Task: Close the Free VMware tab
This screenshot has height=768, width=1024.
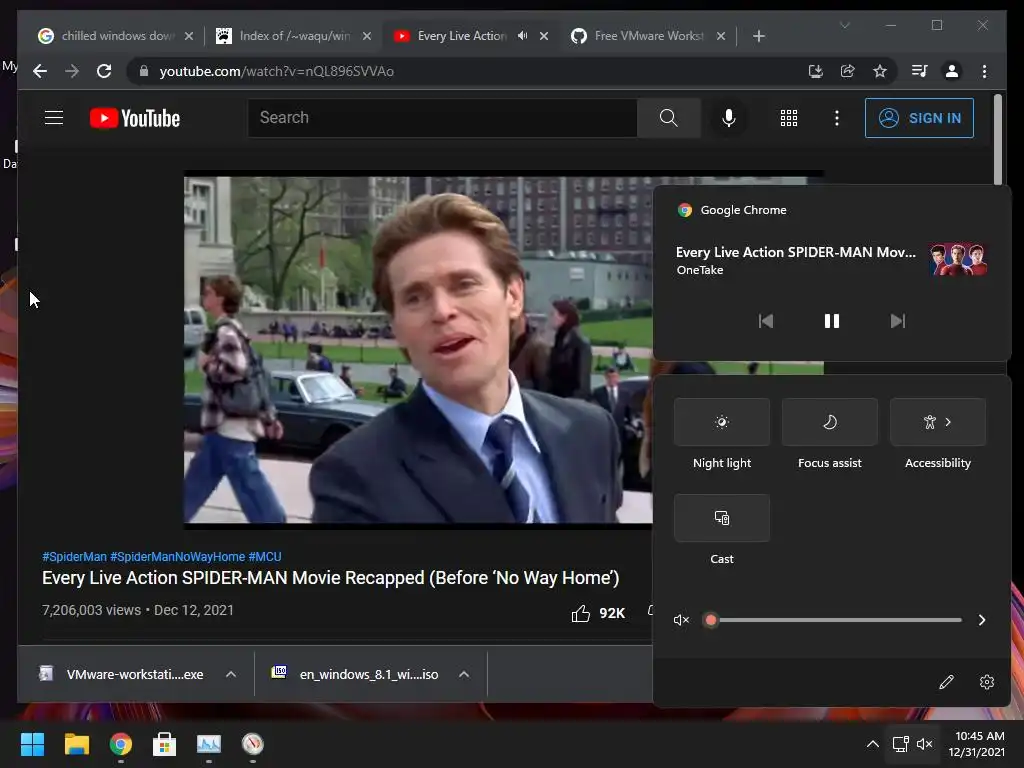Action: [x=721, y=36]
